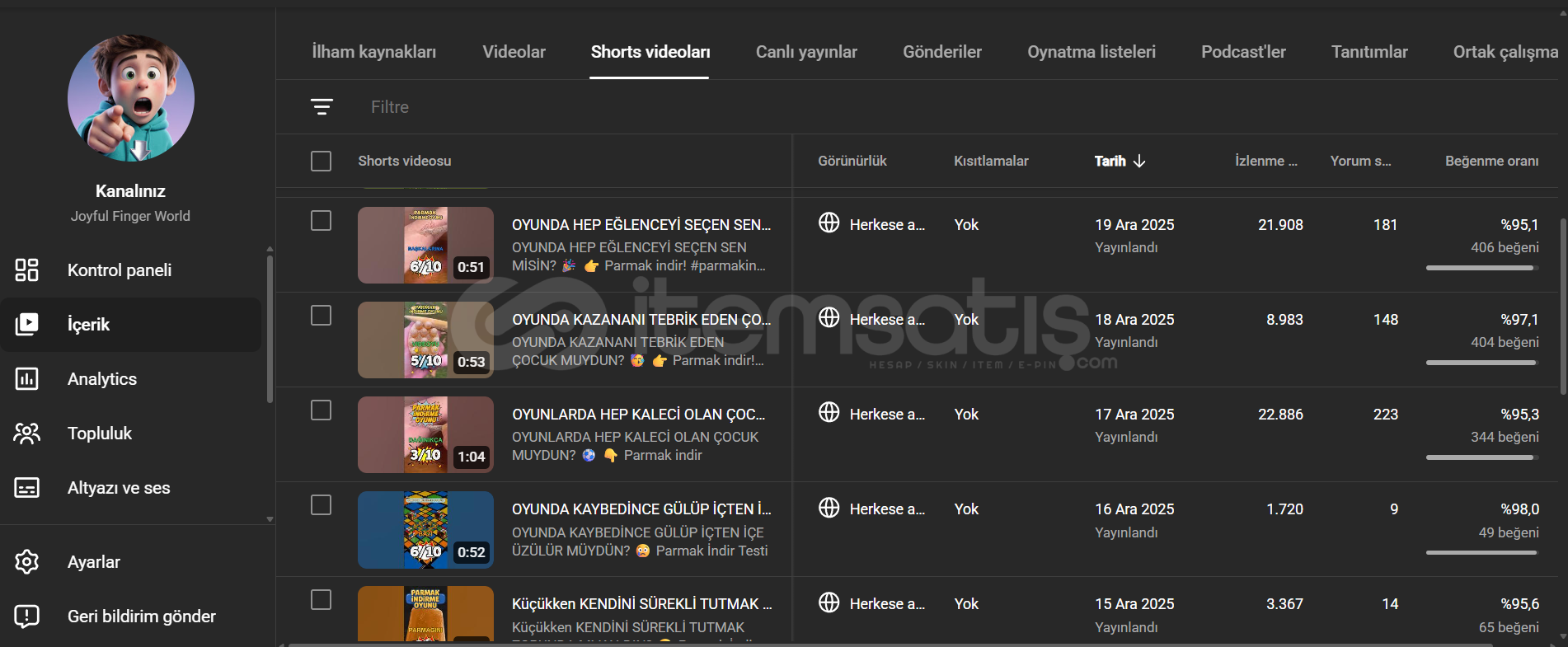The height and width of the screenshot is (647, 1568).
Task: Open the 0:51 video thumbnail
Action: 425,245
